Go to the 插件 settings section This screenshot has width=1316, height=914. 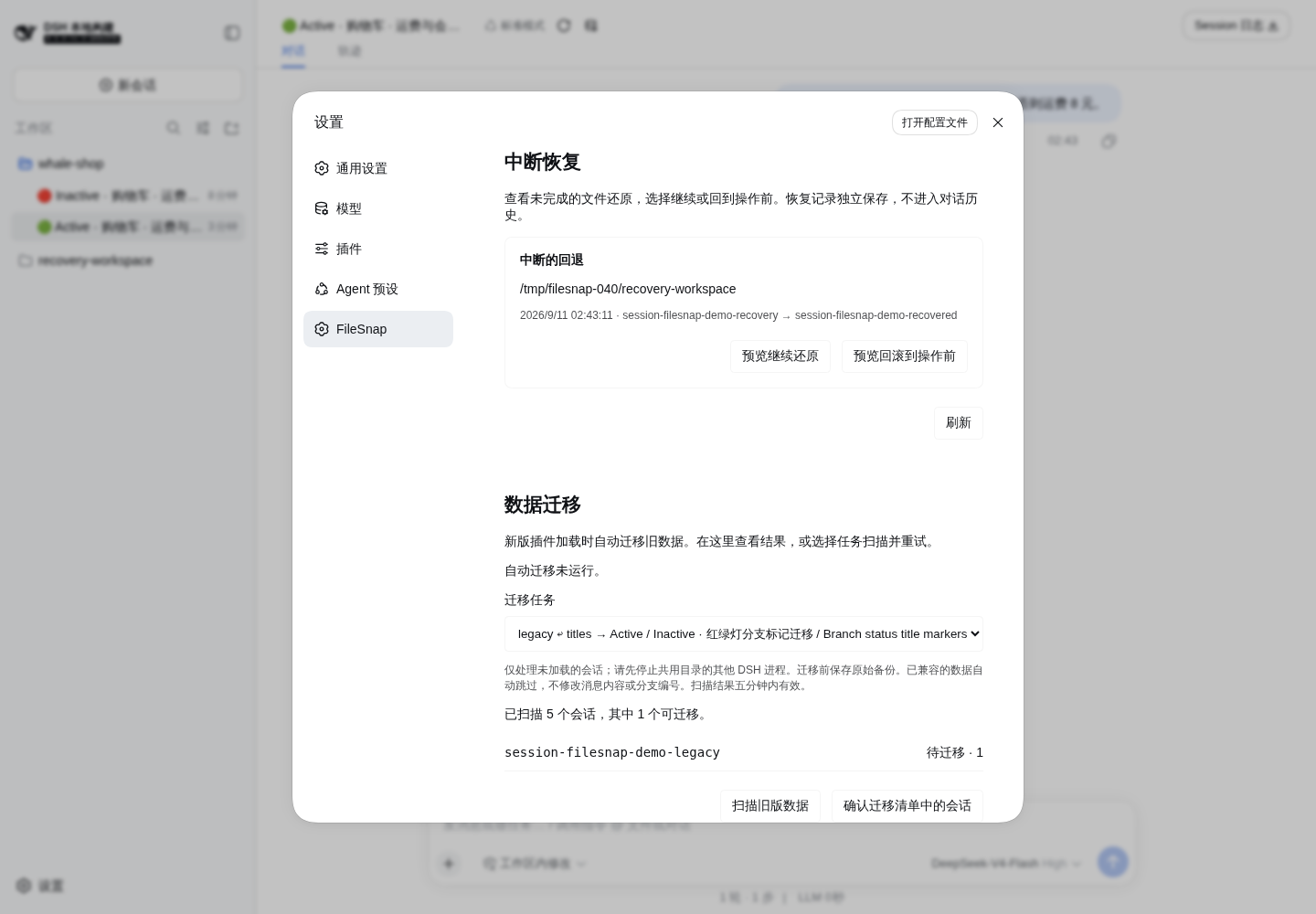378,249
